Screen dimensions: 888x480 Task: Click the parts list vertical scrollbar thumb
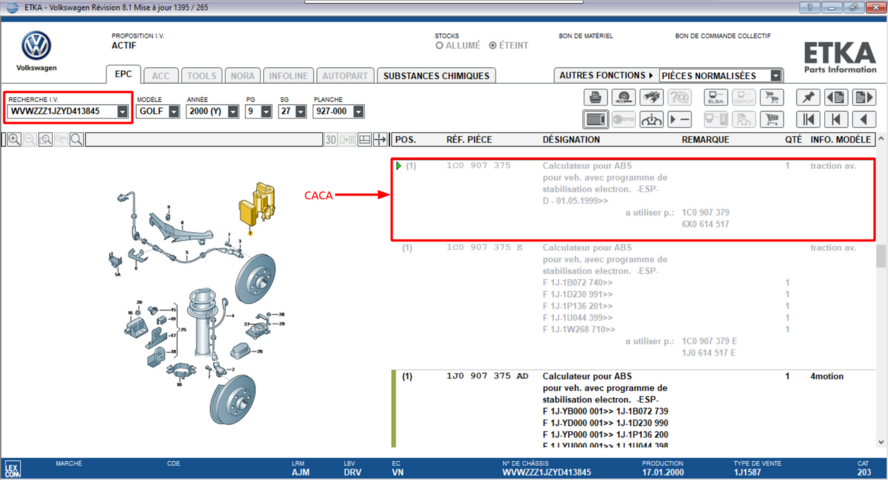click(881, 255)
